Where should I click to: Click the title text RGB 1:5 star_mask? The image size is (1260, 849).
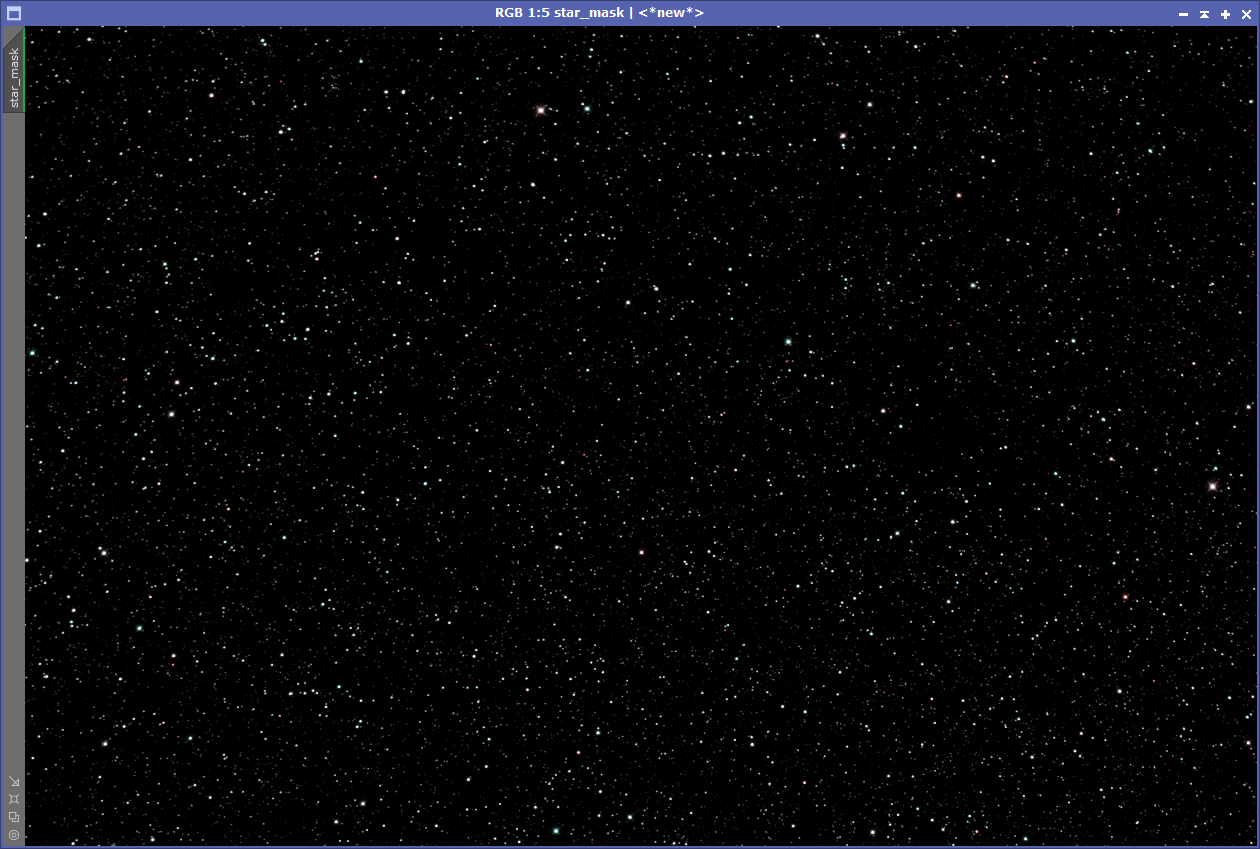(x=560, y=13)
